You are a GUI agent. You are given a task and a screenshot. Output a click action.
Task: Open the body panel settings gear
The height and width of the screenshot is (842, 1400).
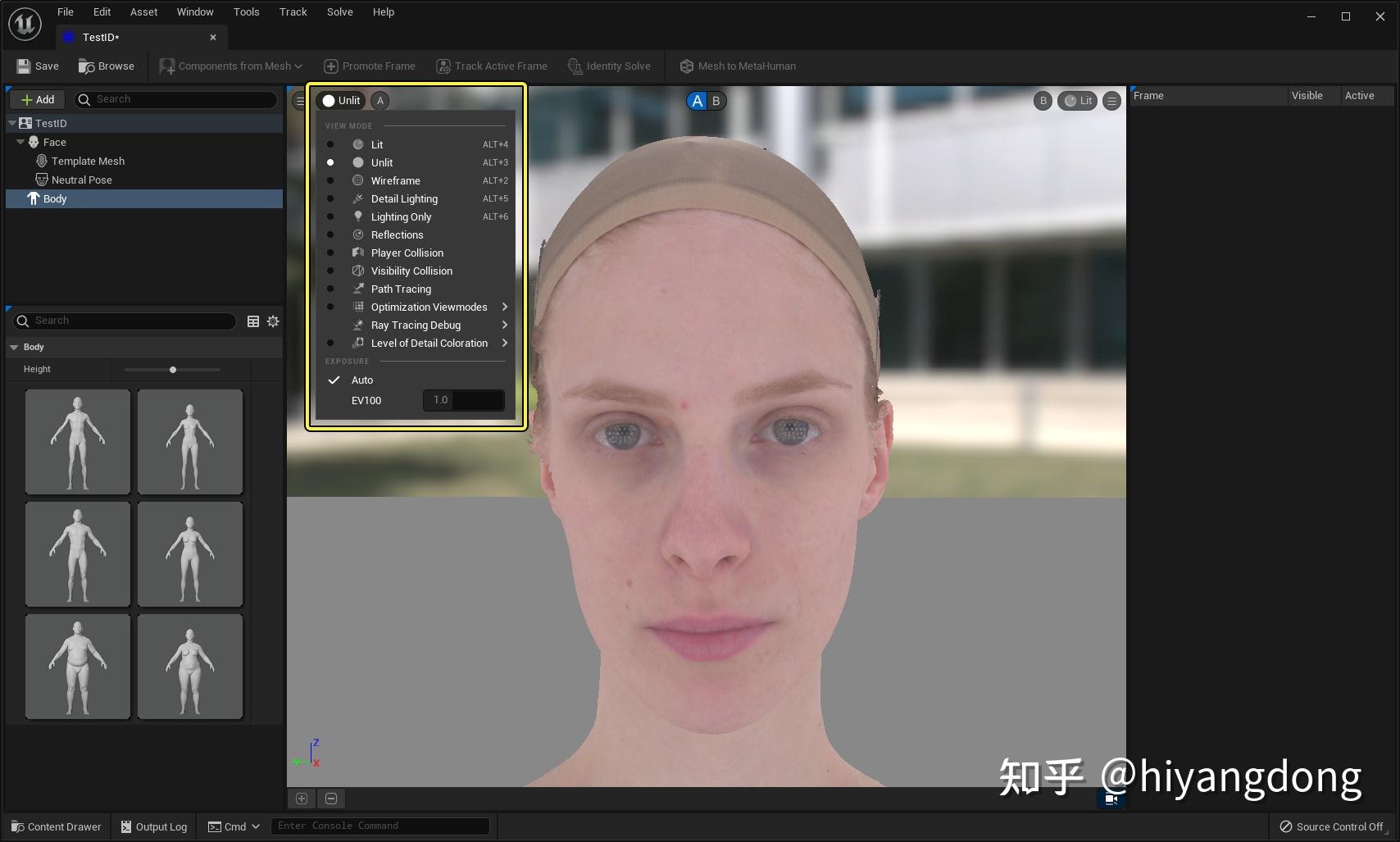273,321
